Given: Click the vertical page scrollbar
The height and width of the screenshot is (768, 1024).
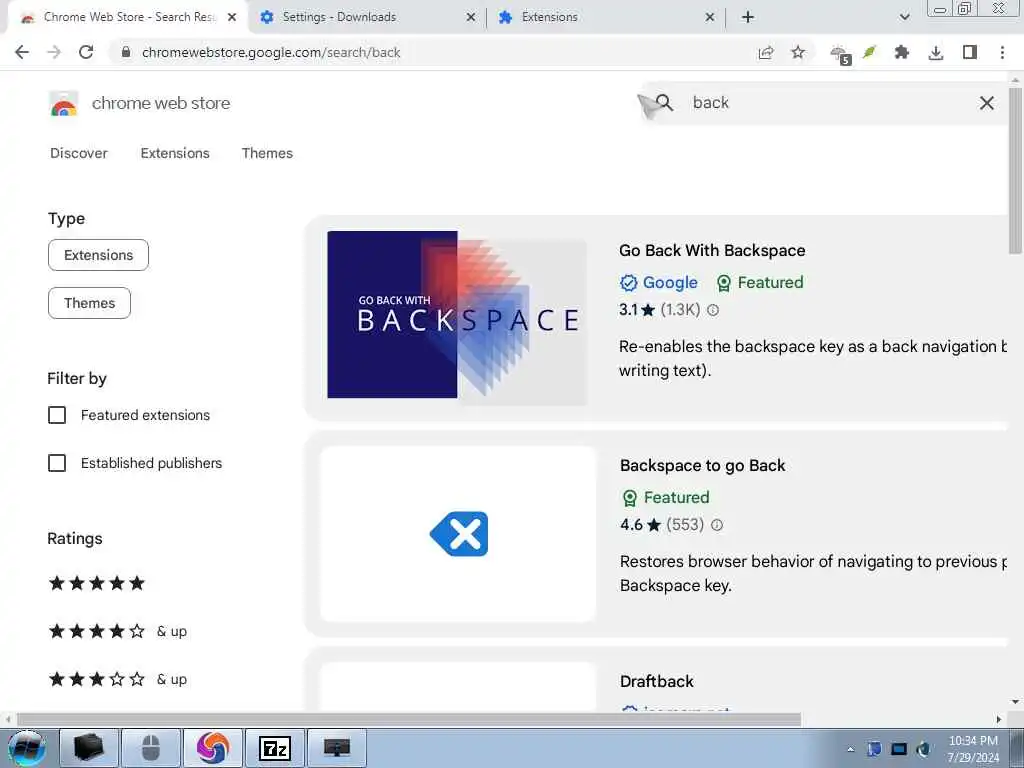Looking at the screenshot, I should coord(1014,170).
